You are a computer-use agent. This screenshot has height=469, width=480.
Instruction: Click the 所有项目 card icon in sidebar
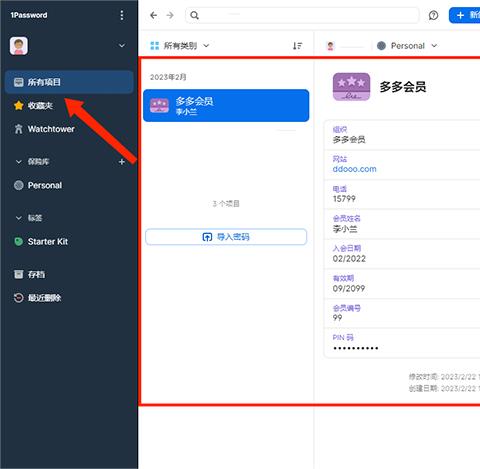(19, 82)
